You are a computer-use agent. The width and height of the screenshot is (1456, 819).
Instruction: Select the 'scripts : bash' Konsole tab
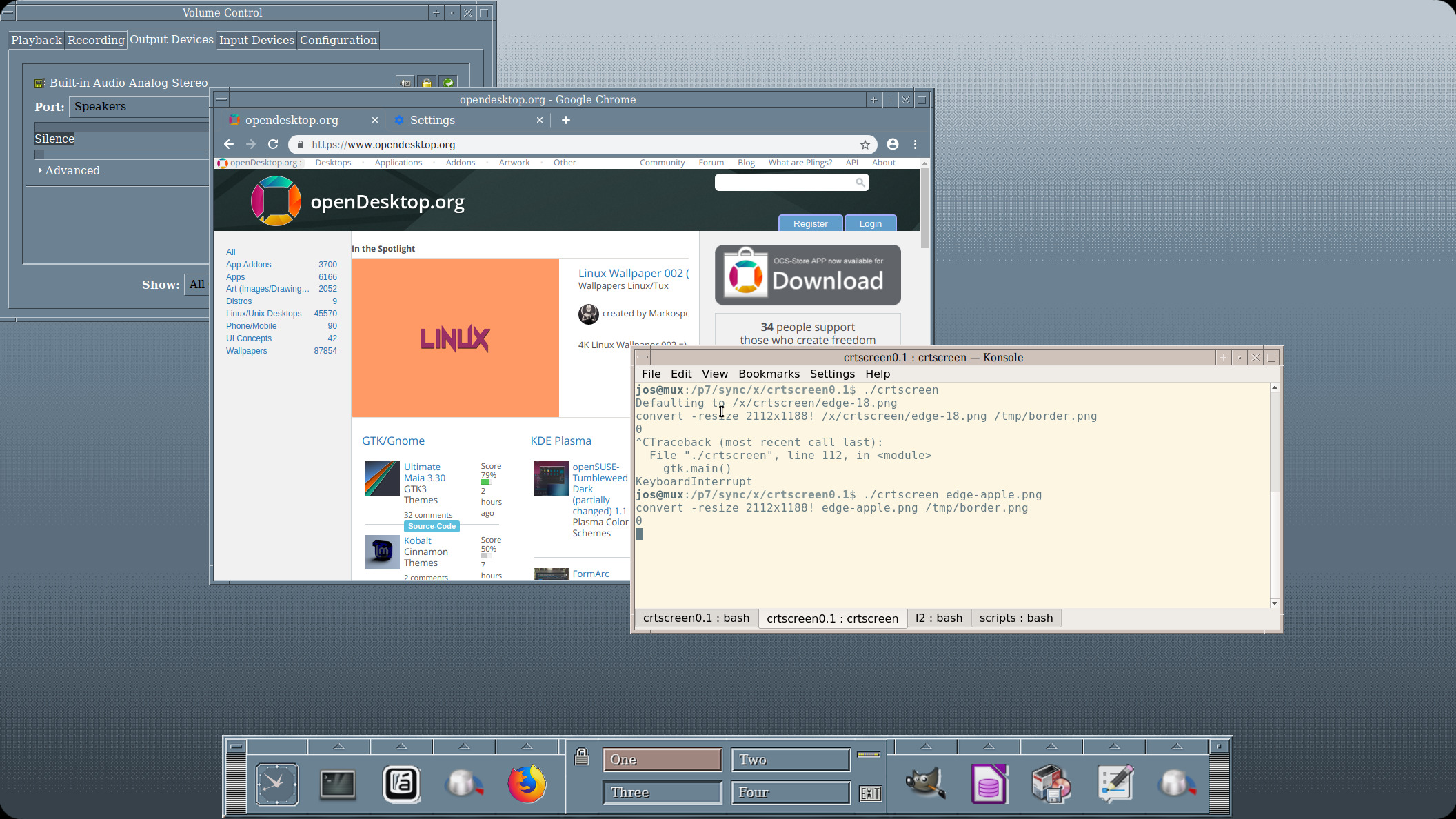click(x=1016, y=618)
